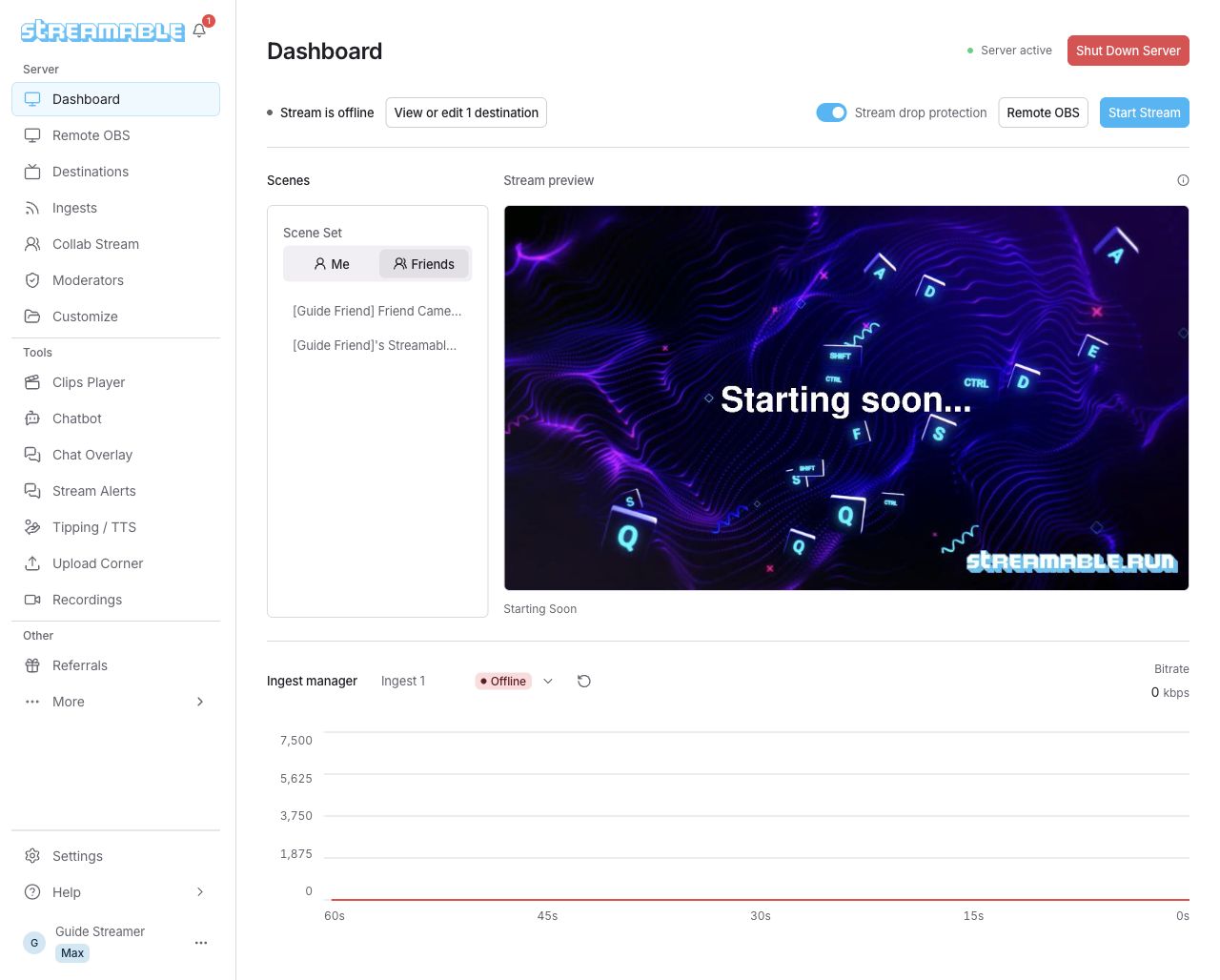
Task: Click the Referrals gift icon
Action: 32,665
